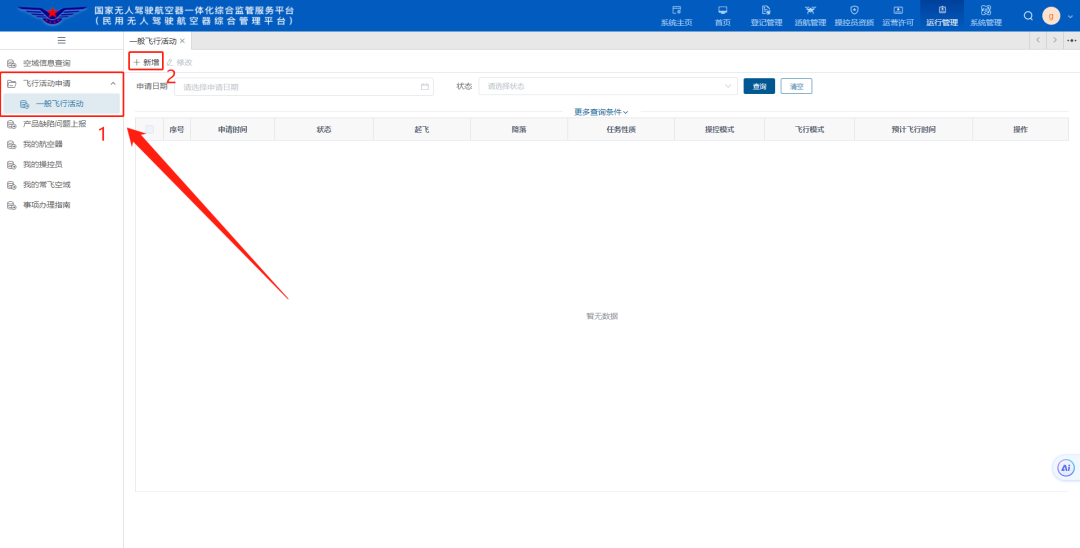Click the 操控员资质 shield icon
1080x548 pixels.
pos(853,10)
